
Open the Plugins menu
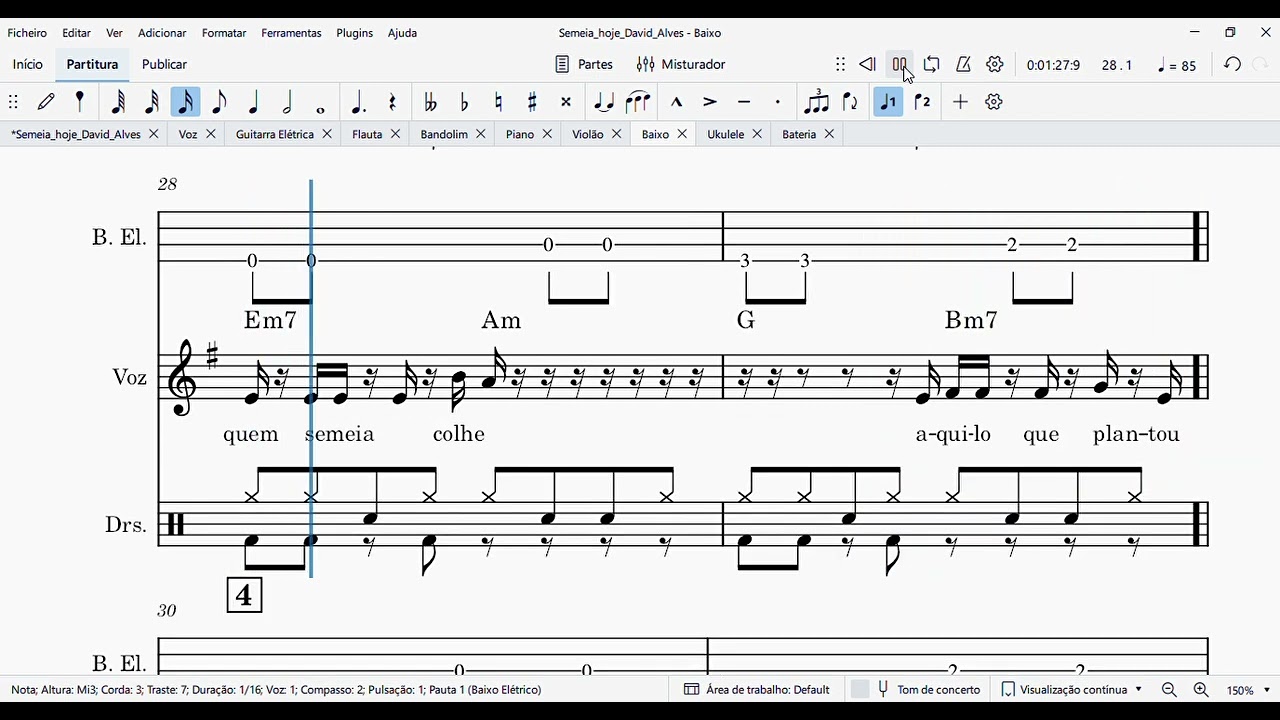(354, 33)
